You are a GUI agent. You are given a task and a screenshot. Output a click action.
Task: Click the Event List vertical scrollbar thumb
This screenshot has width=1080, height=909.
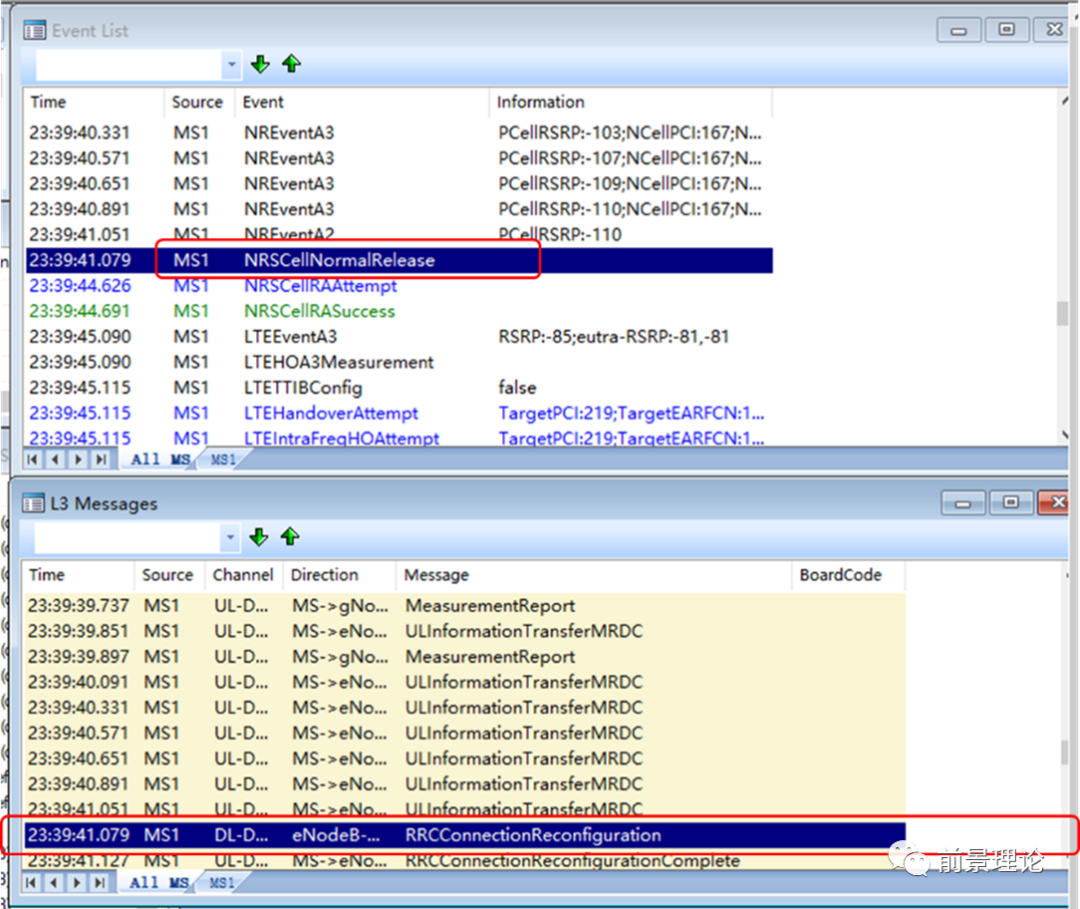(x=1063, y=313)
